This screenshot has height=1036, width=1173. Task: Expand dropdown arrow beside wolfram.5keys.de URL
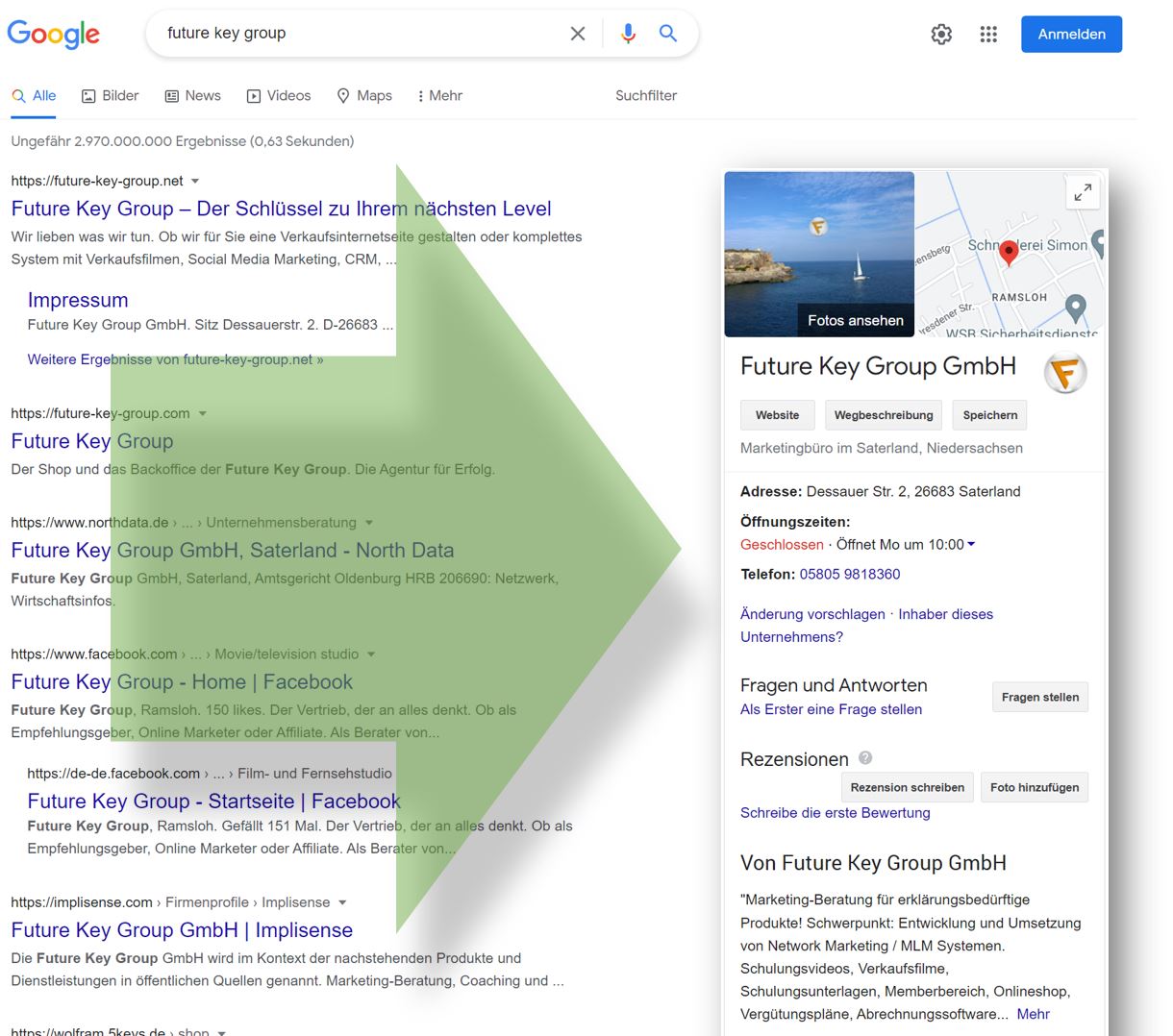pos(221,1032)
